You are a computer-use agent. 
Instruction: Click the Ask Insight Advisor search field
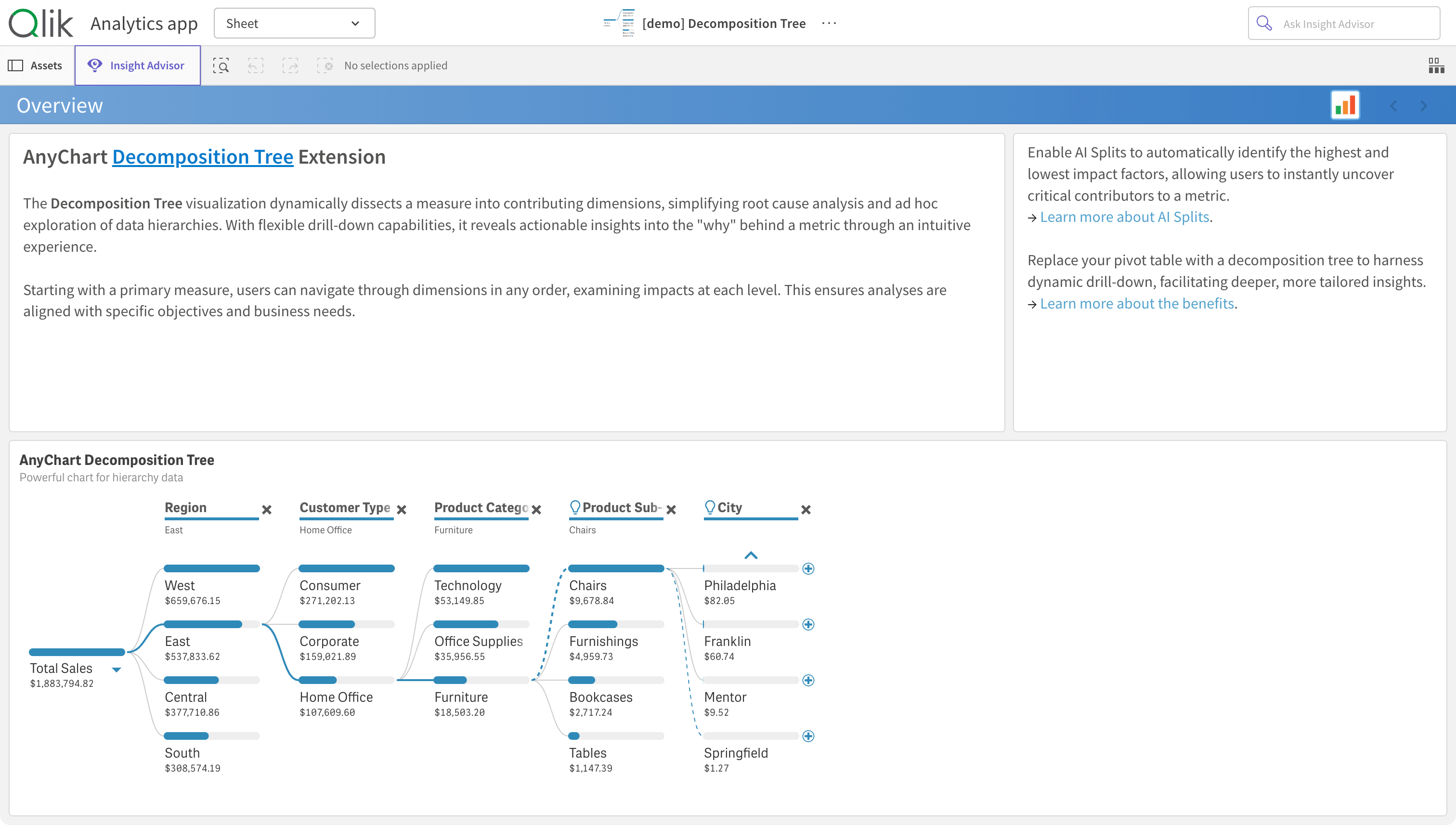click(1343, 24)
